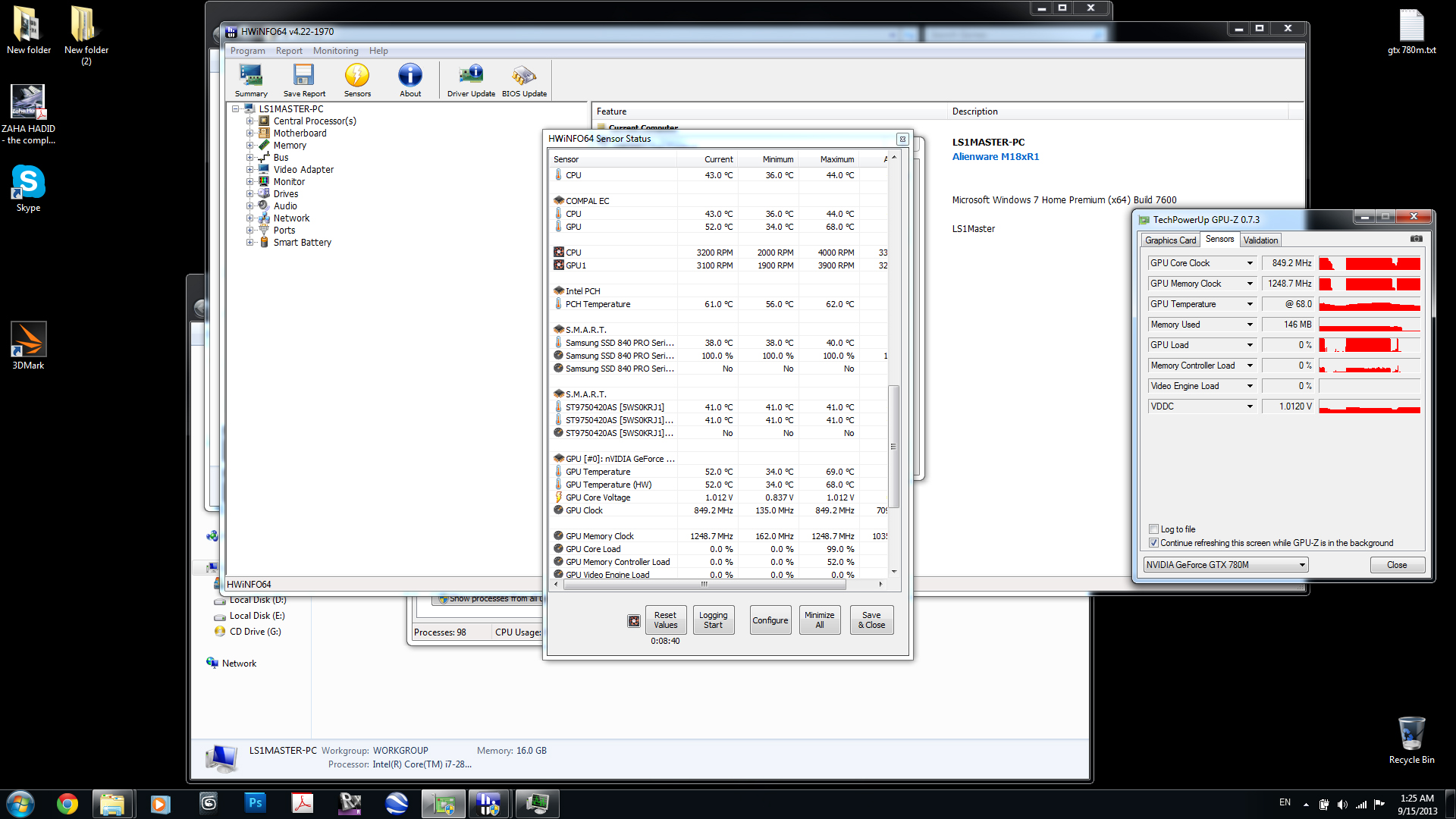Open the NVIDIA GeForce GTX 780M selector
The image size is (1456, 819).
[1225, 565]
